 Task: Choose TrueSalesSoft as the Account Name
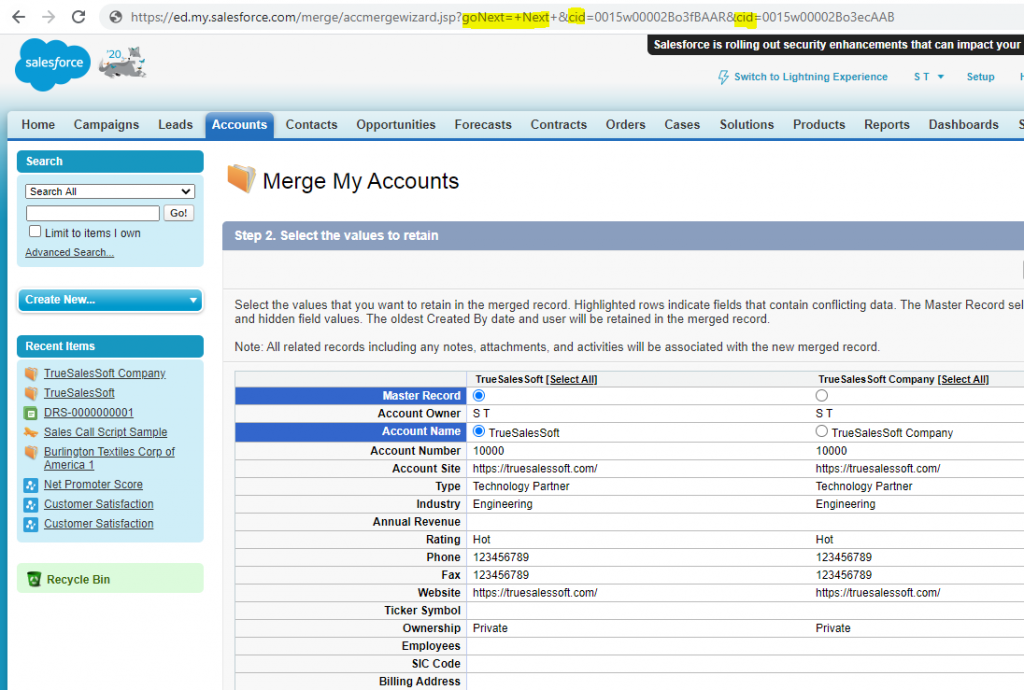click(x=479, y=431)
